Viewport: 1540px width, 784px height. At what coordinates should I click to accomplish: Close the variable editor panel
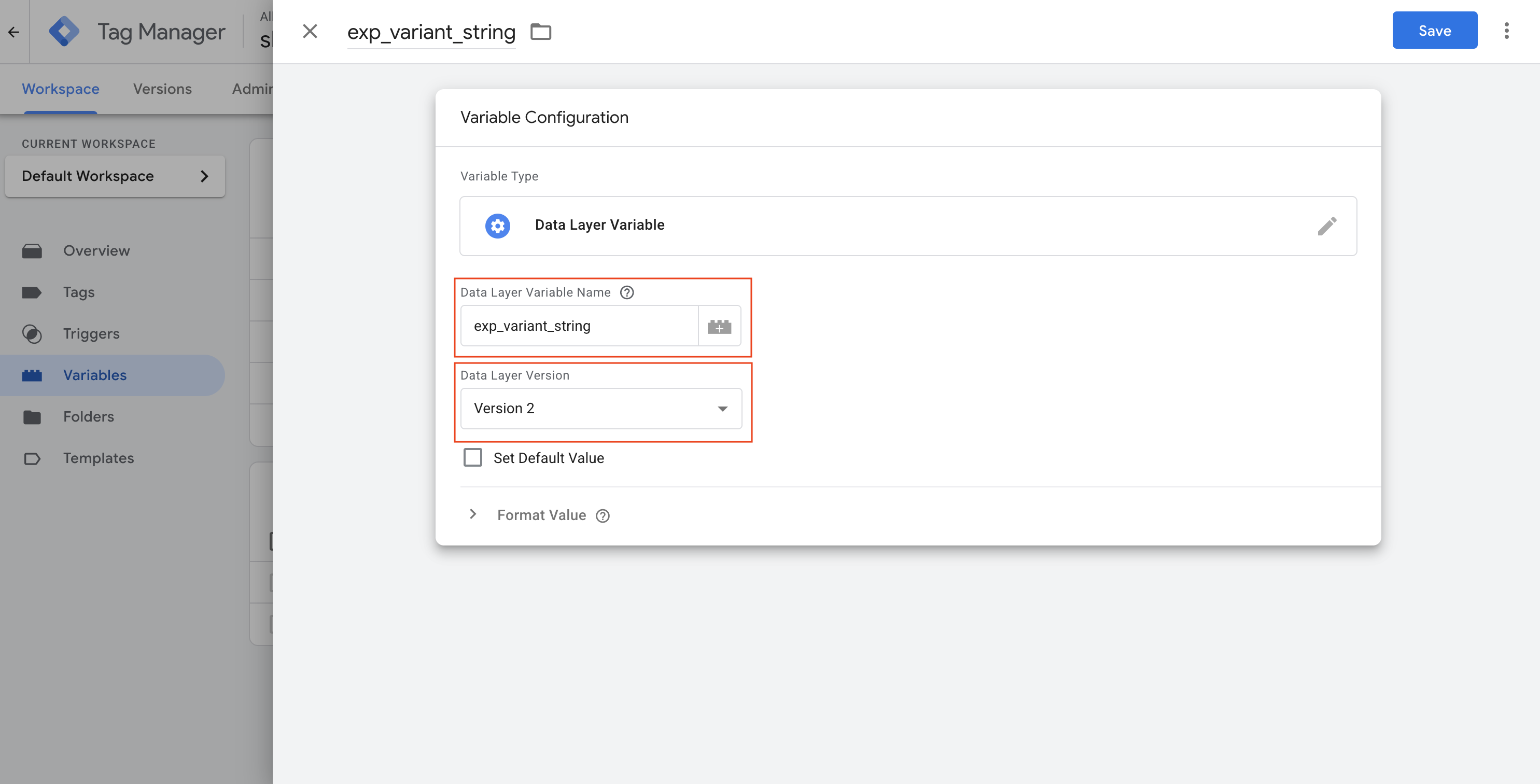coord(310,31)
